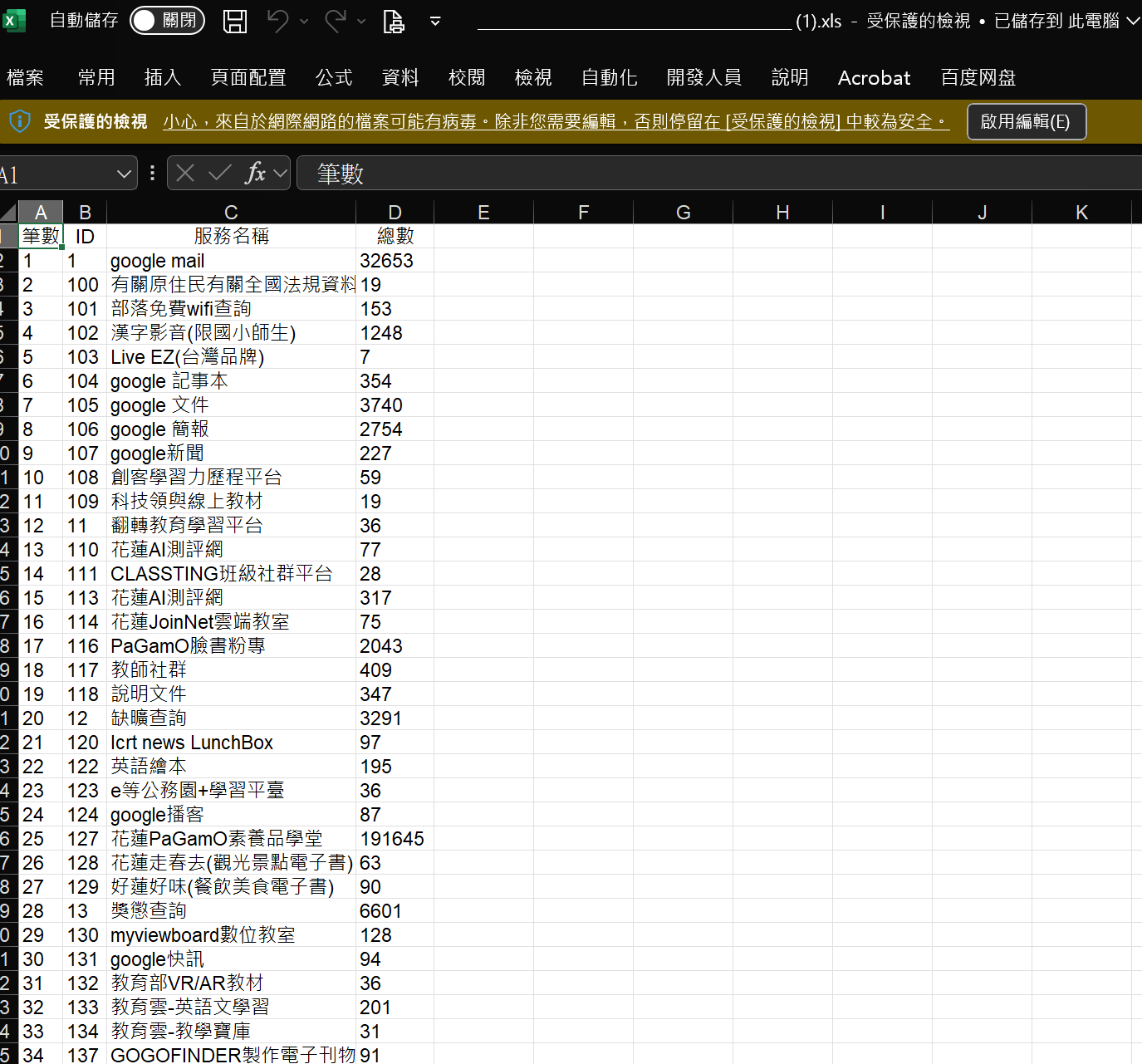
Task: Click the ID header cell
Action: [85, 236]
